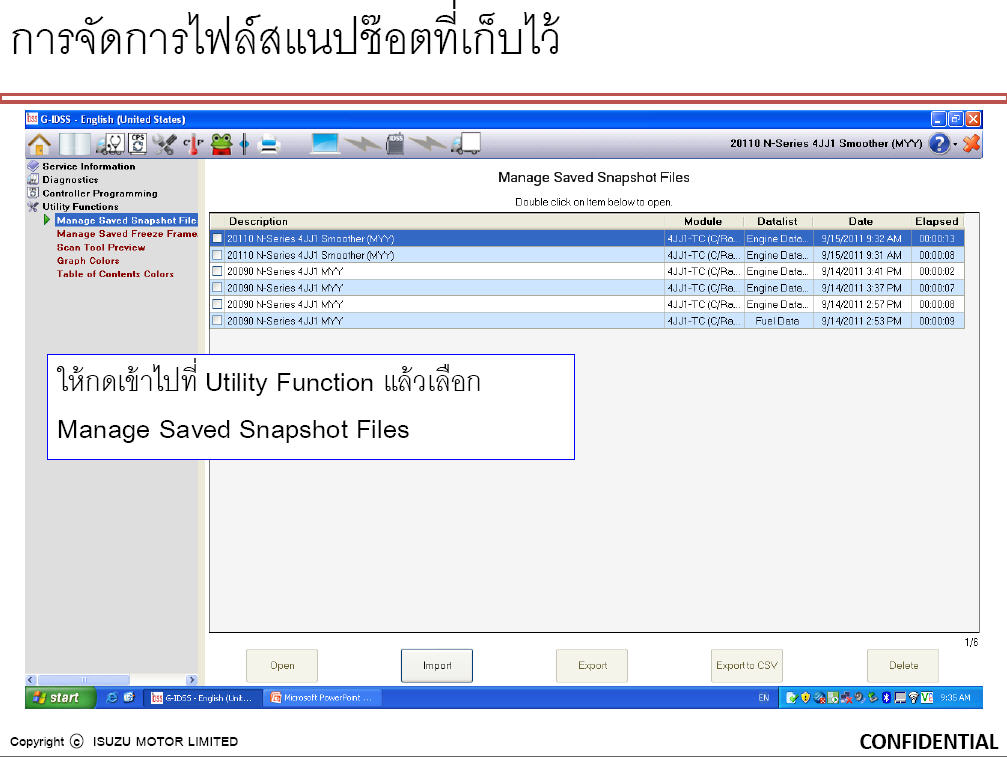1007x757 pixels.
Task: Open Manage Saved Freeze Frame item
Action: (127, 234)
